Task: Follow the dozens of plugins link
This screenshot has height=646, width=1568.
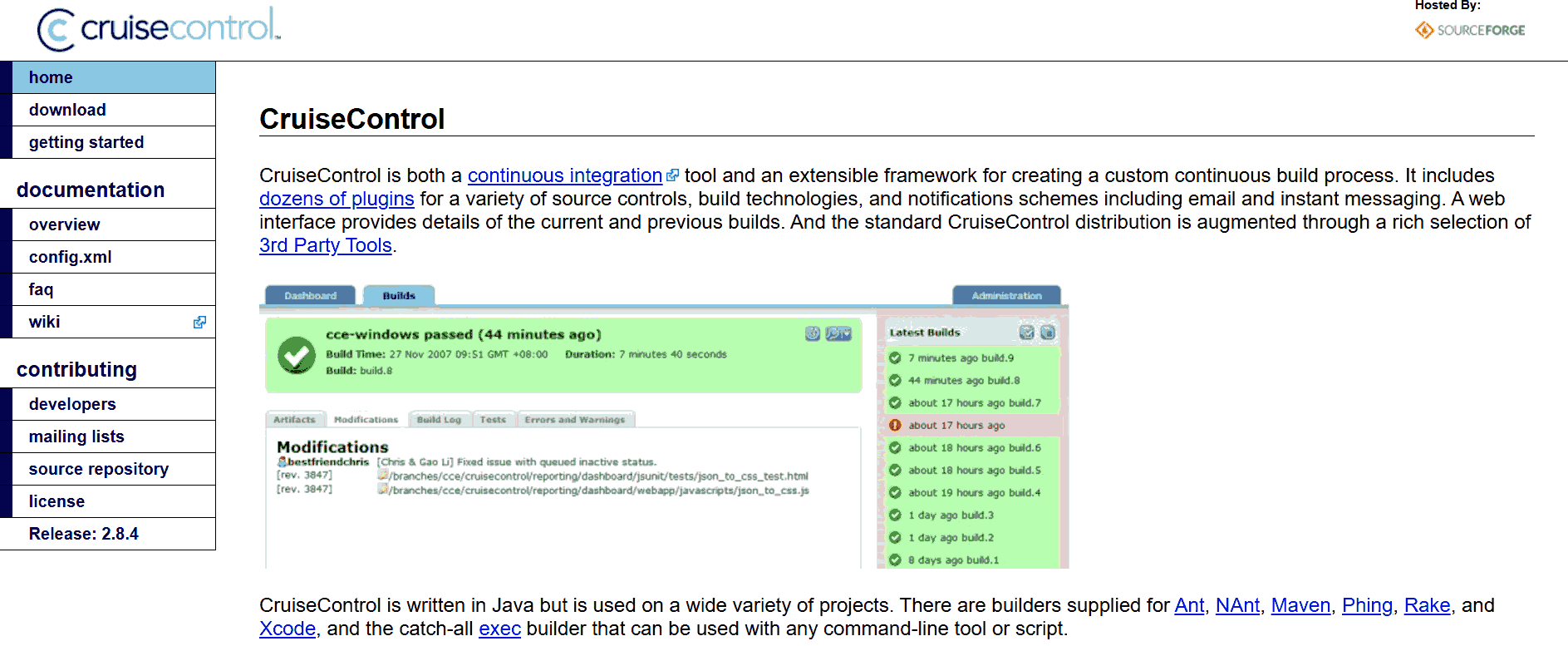Action: [x=337, y=200]
